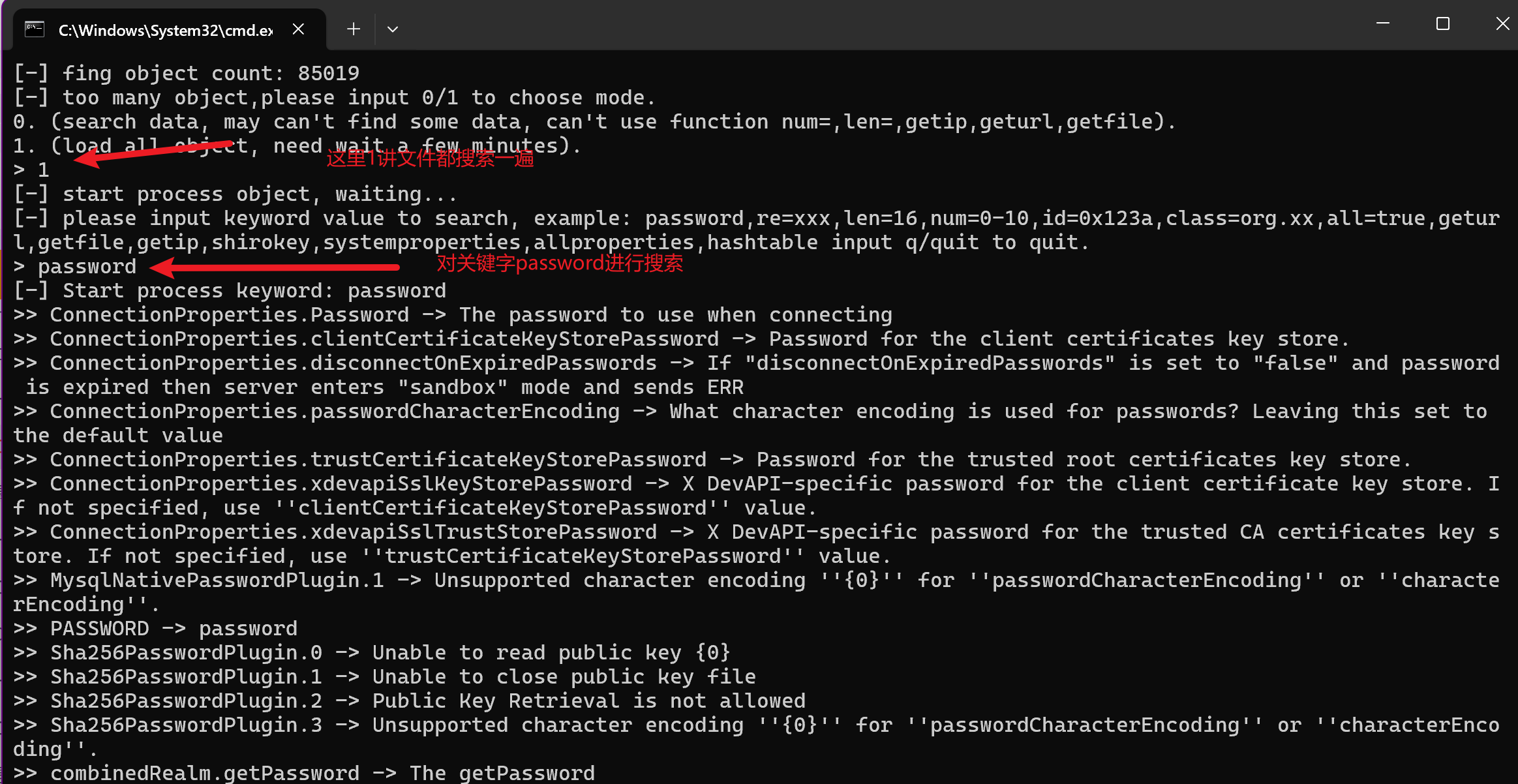This screenshot has height=784, width=1518.
Task: Click the 'Start process keyword: password' line
Action: tap(230, 291)
